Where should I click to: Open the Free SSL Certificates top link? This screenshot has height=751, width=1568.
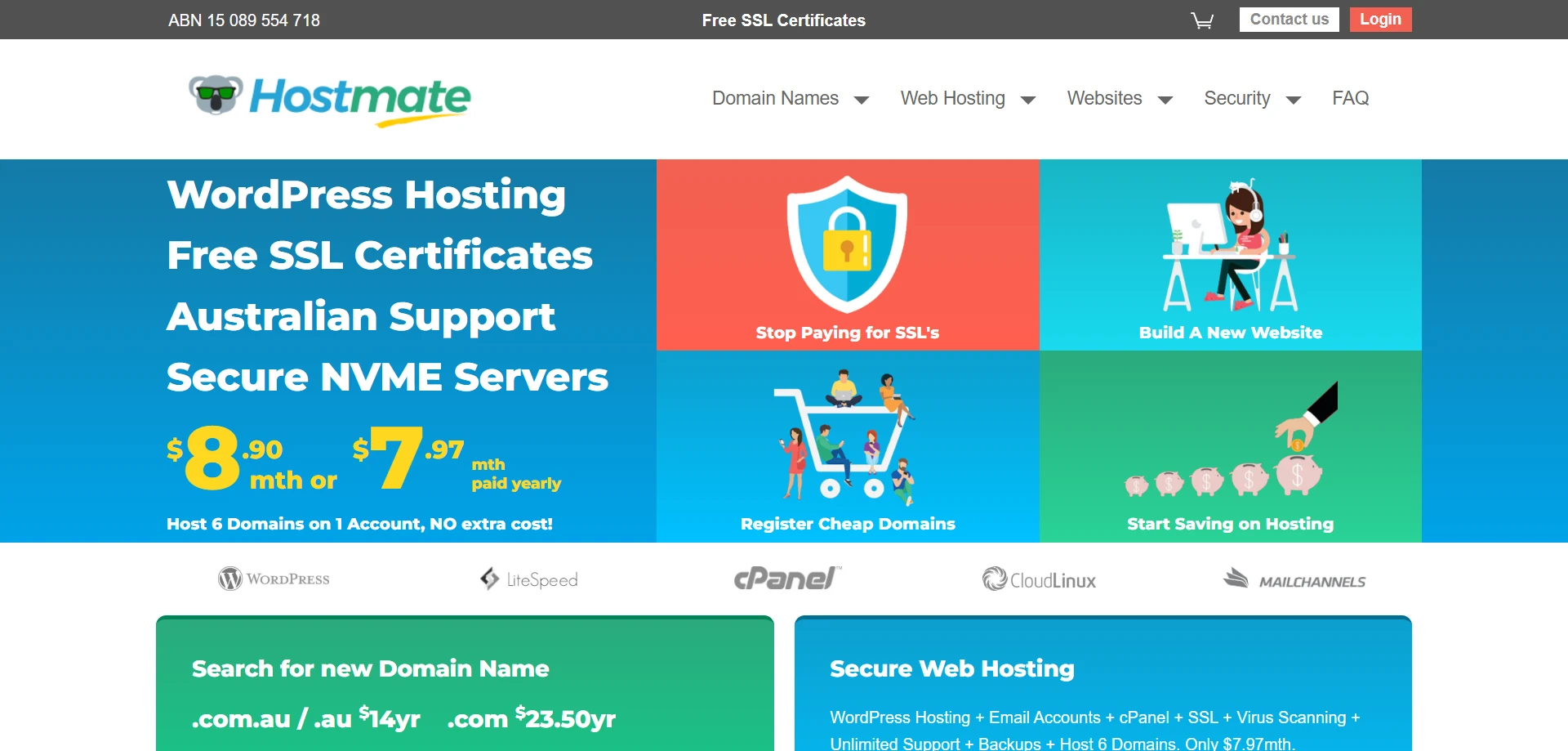click(x=784, y=20)
